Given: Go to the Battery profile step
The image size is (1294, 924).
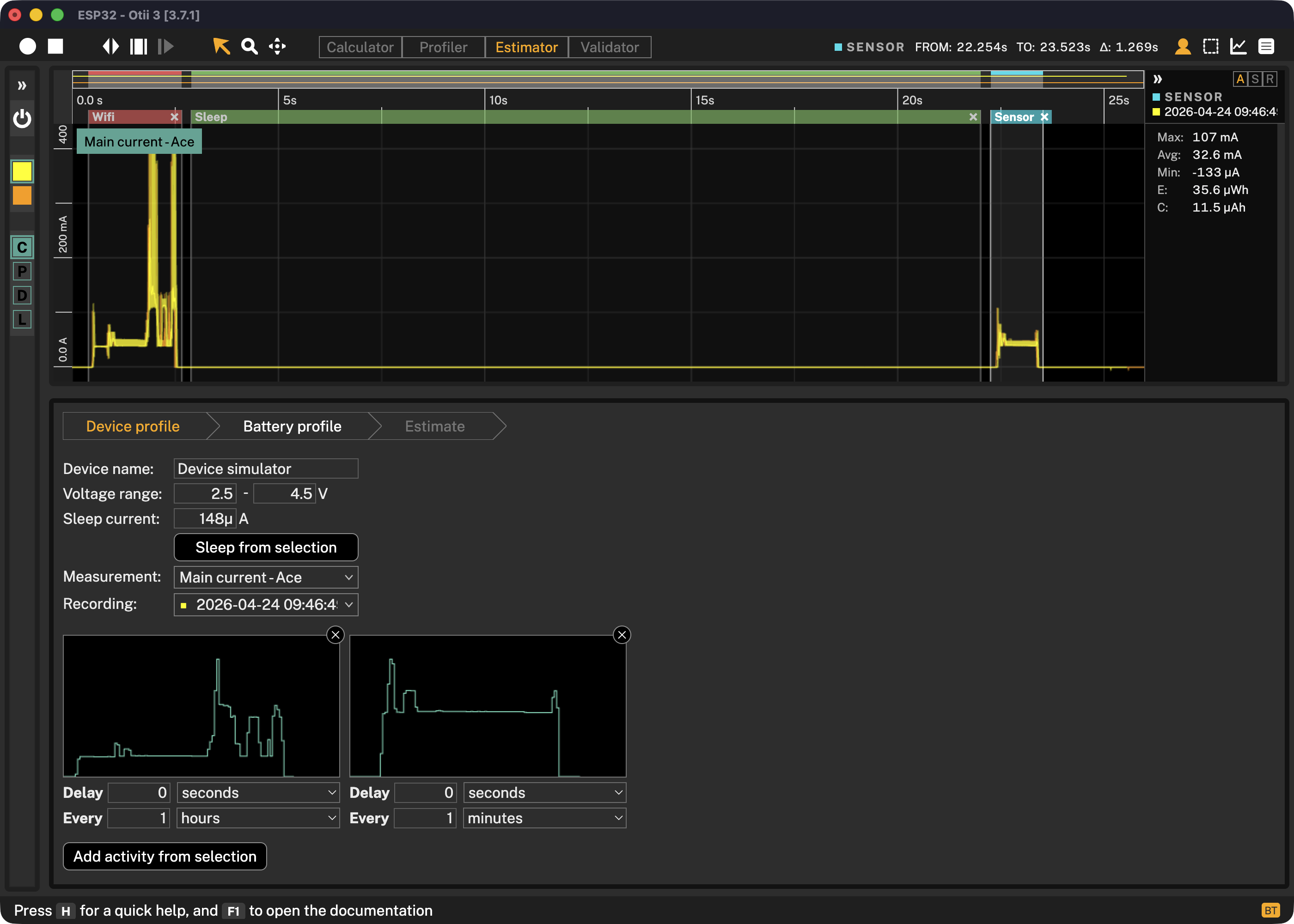Looking at the screenshot, I should 292,426.
